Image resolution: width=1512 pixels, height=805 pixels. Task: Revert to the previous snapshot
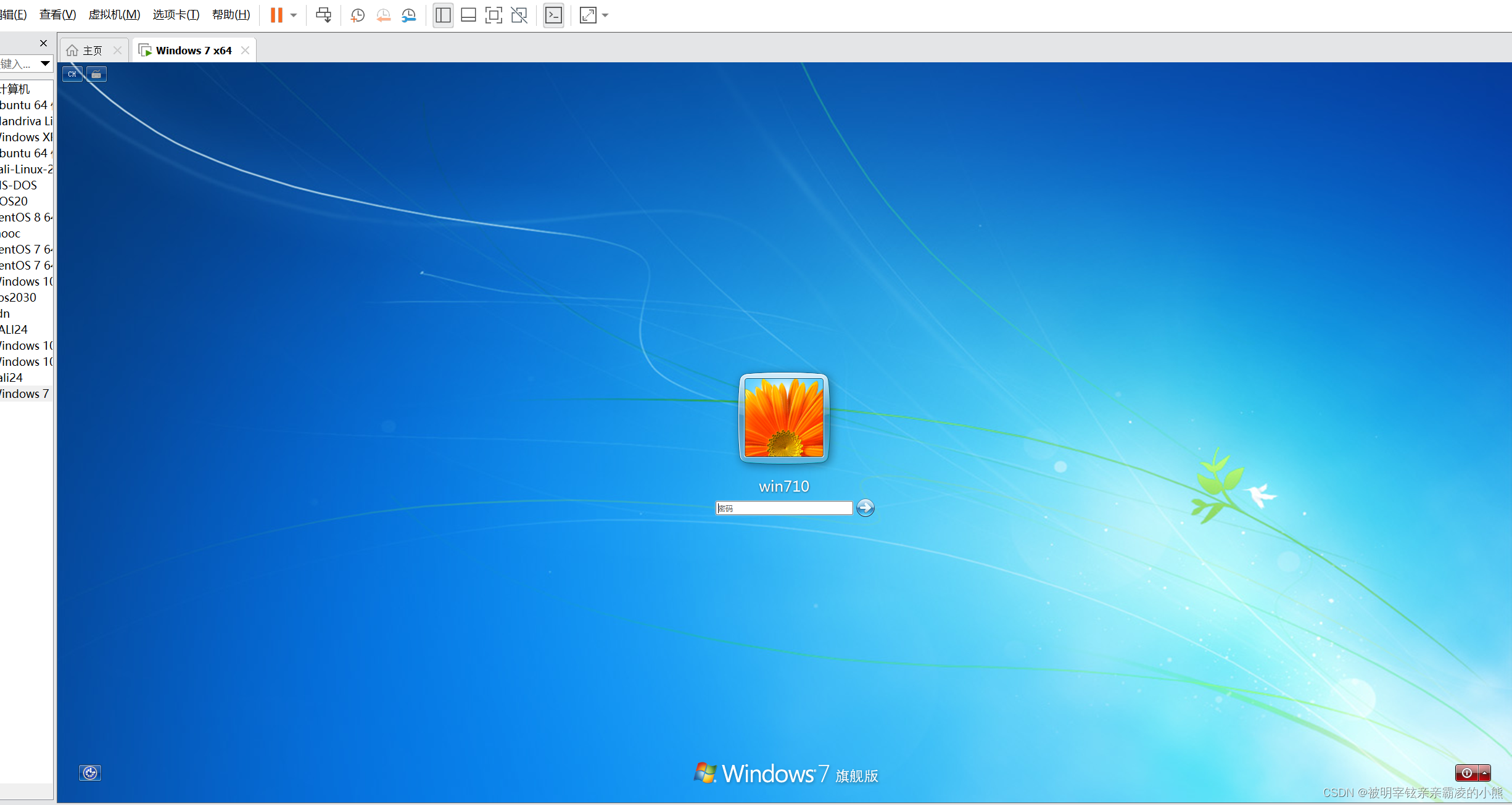[x=383, y=15]
